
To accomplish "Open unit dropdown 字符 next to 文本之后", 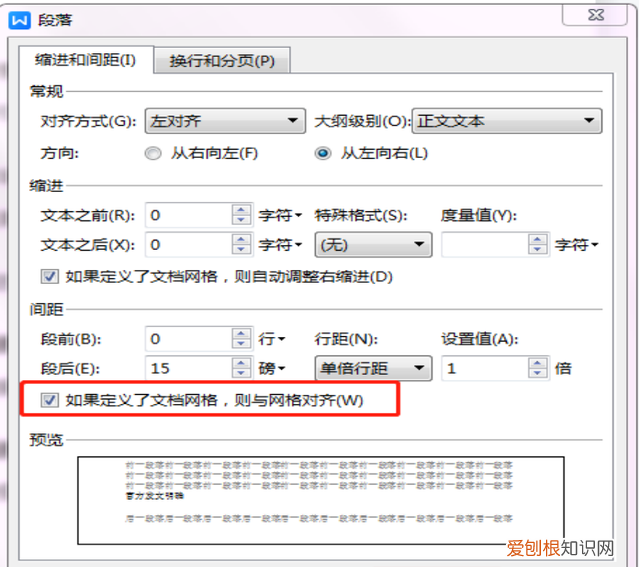I will point(280,245).
